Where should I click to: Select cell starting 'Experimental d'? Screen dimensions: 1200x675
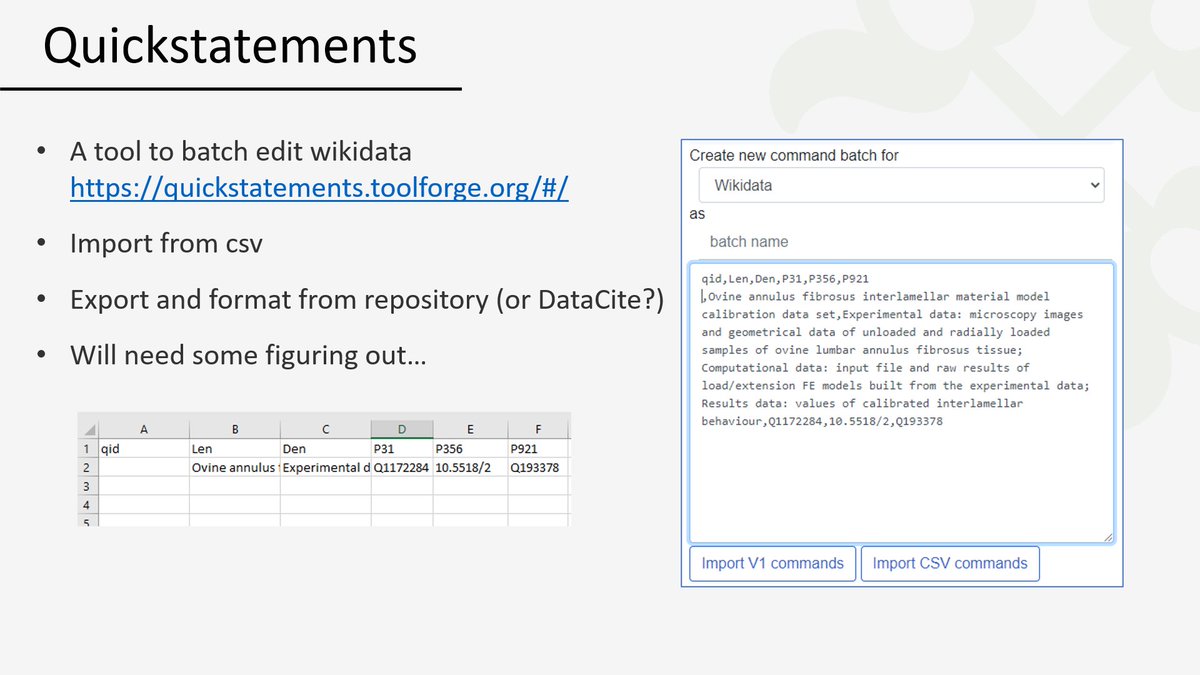click(x=325, y=468)
